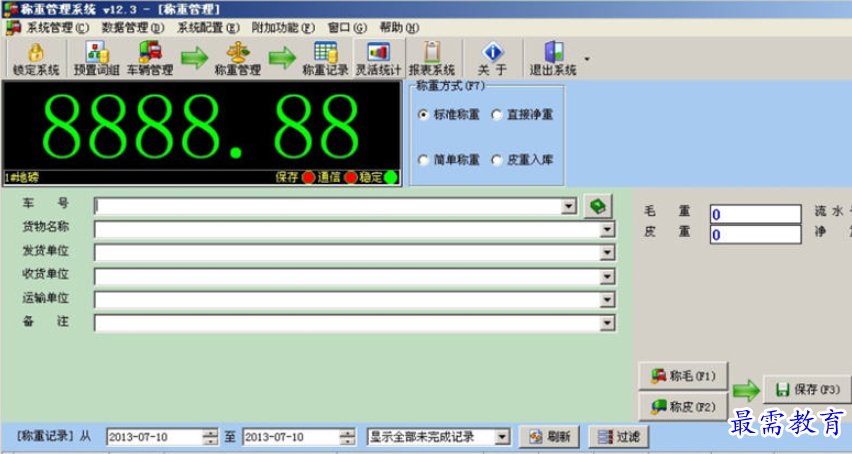Click the small icon left of 系统管理 menu
The image size is (852, 454).
tap(13, 28)
